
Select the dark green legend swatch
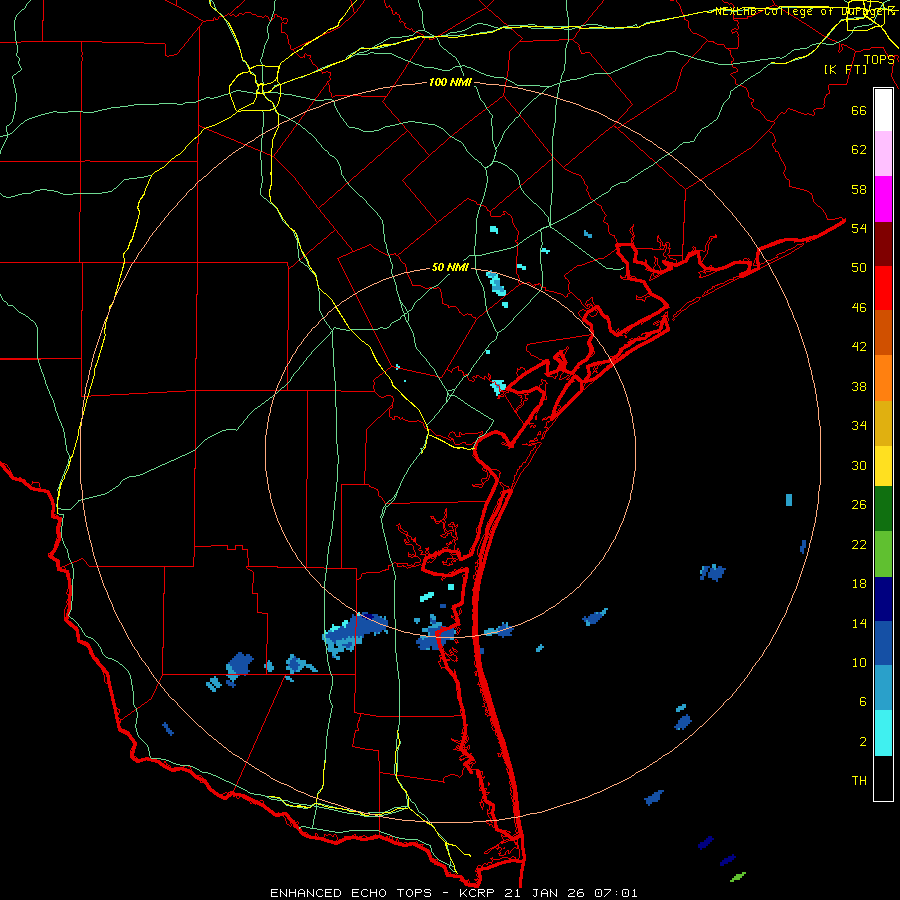click(883, 509)
